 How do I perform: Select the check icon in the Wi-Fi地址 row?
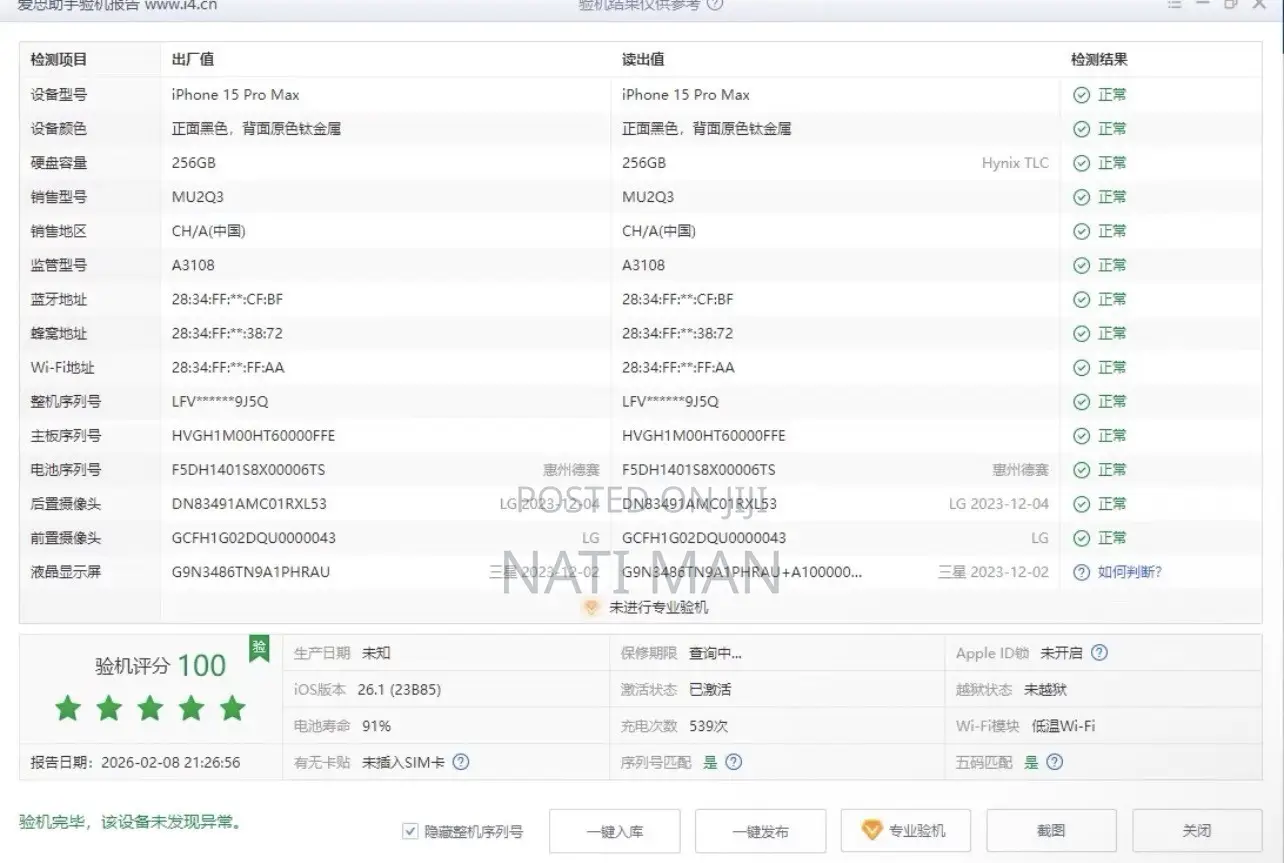coord(1081,367)
